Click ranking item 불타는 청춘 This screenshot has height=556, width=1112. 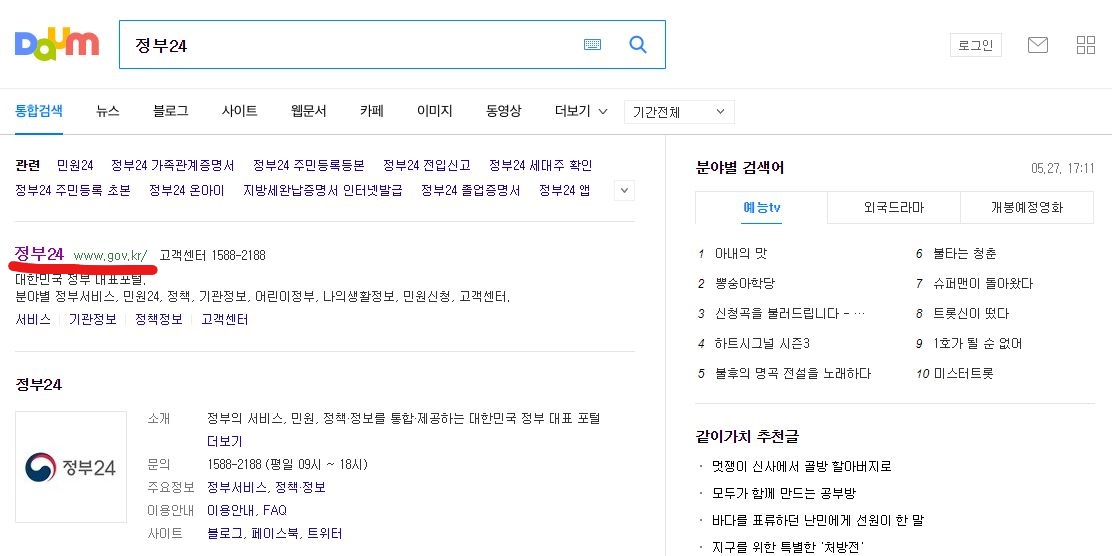(x=964, y=253)
